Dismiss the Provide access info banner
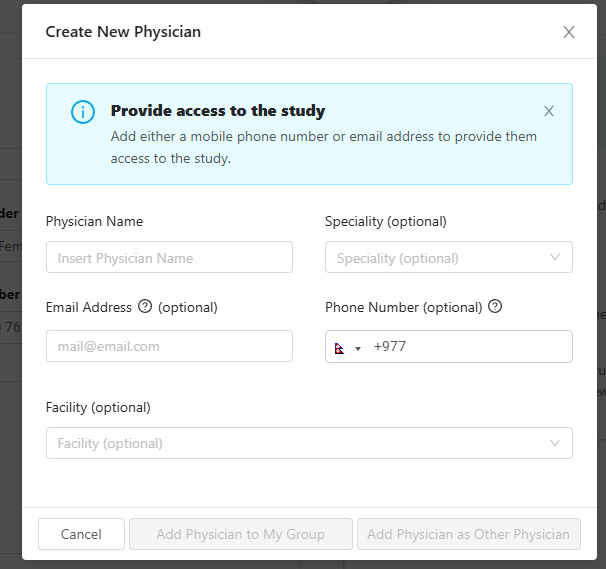Screen dimensions: 606x569 click(x=548, y=111)
